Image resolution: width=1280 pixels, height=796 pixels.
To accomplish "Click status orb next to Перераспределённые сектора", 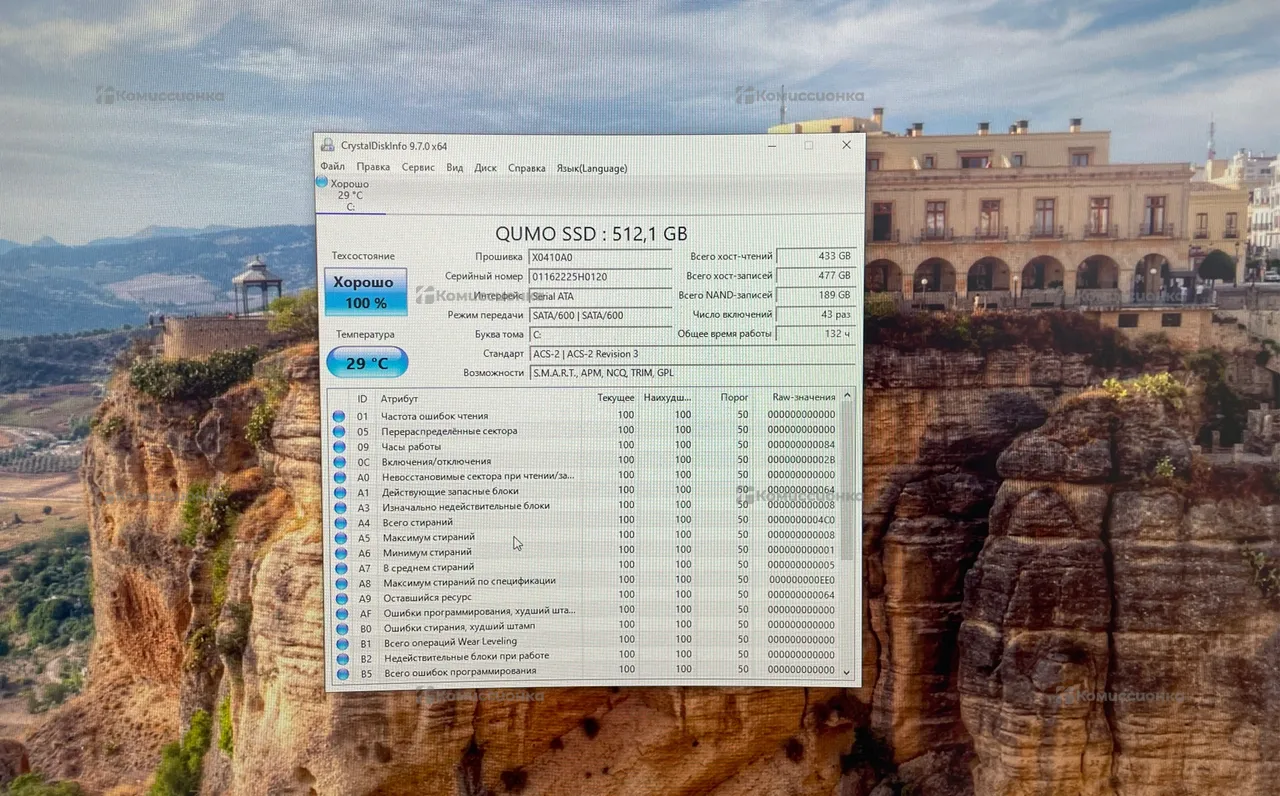I will click(x=339, y=431).
